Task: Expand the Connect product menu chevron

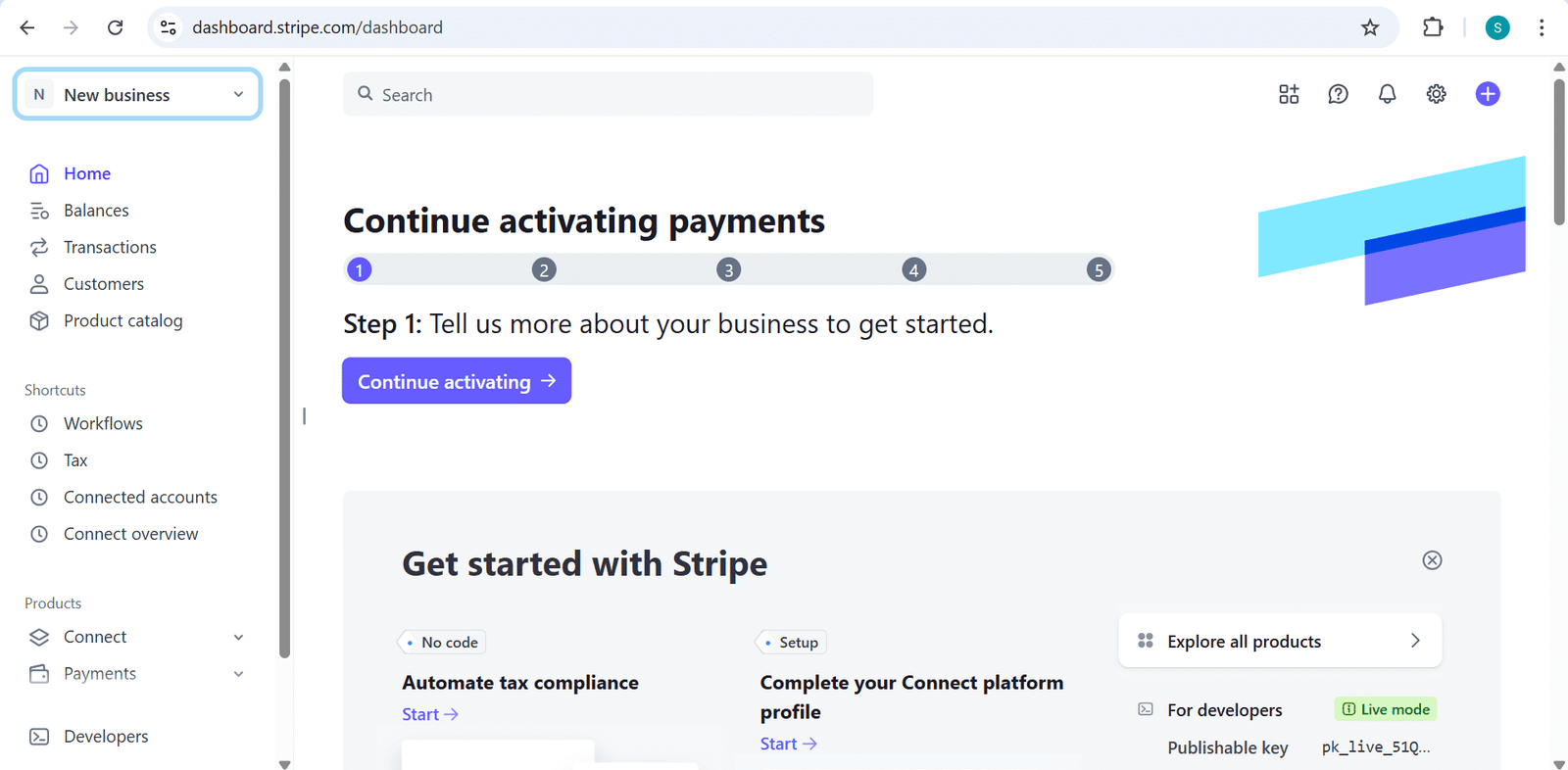Action: [238, 638]
